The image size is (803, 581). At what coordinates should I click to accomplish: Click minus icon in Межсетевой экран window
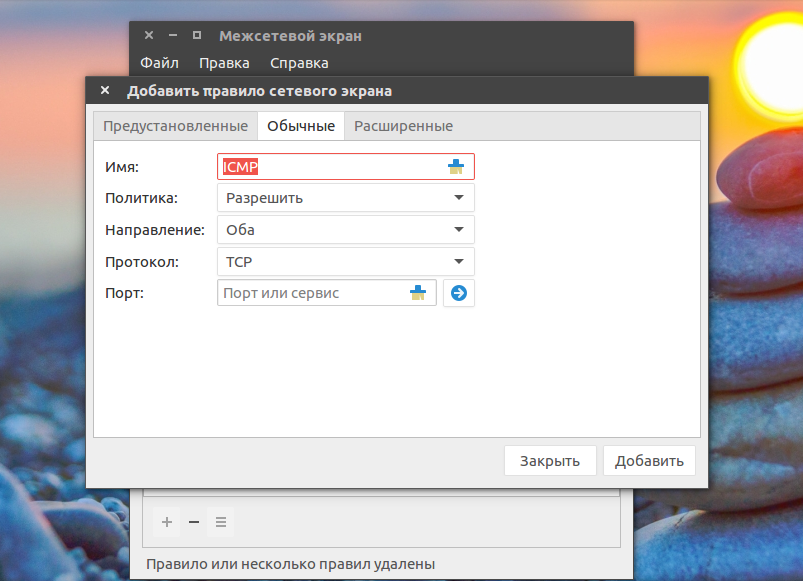194,522
